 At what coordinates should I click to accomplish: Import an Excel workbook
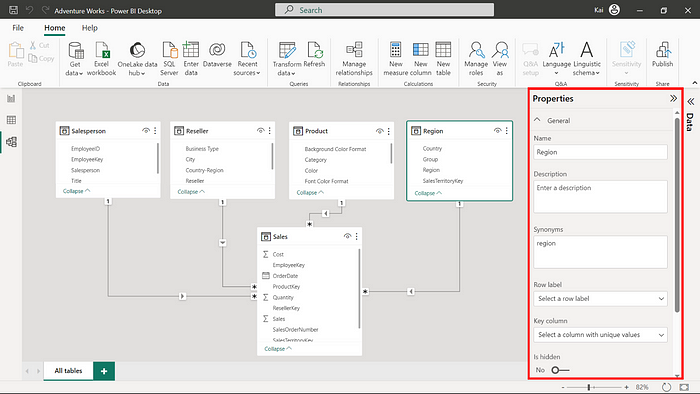(x=101, y=58)
